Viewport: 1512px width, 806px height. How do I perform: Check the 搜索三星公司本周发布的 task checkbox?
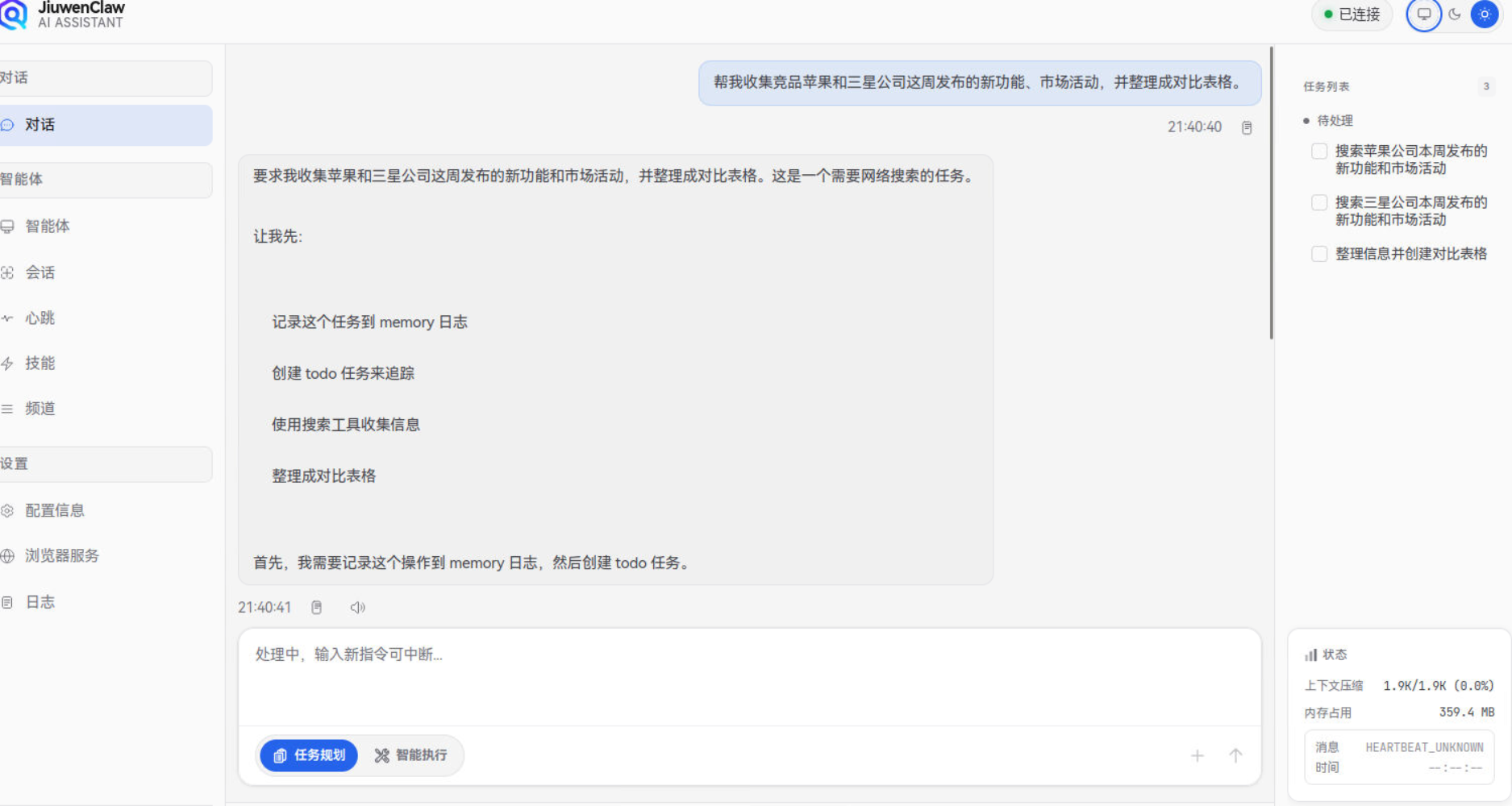[x=1319, y=202]
